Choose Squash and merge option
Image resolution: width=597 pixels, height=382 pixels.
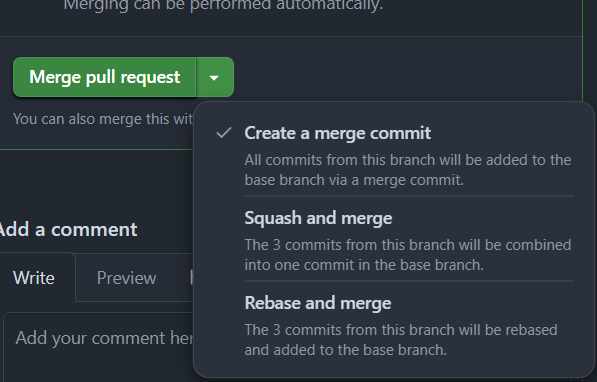(x=394, y=240)
